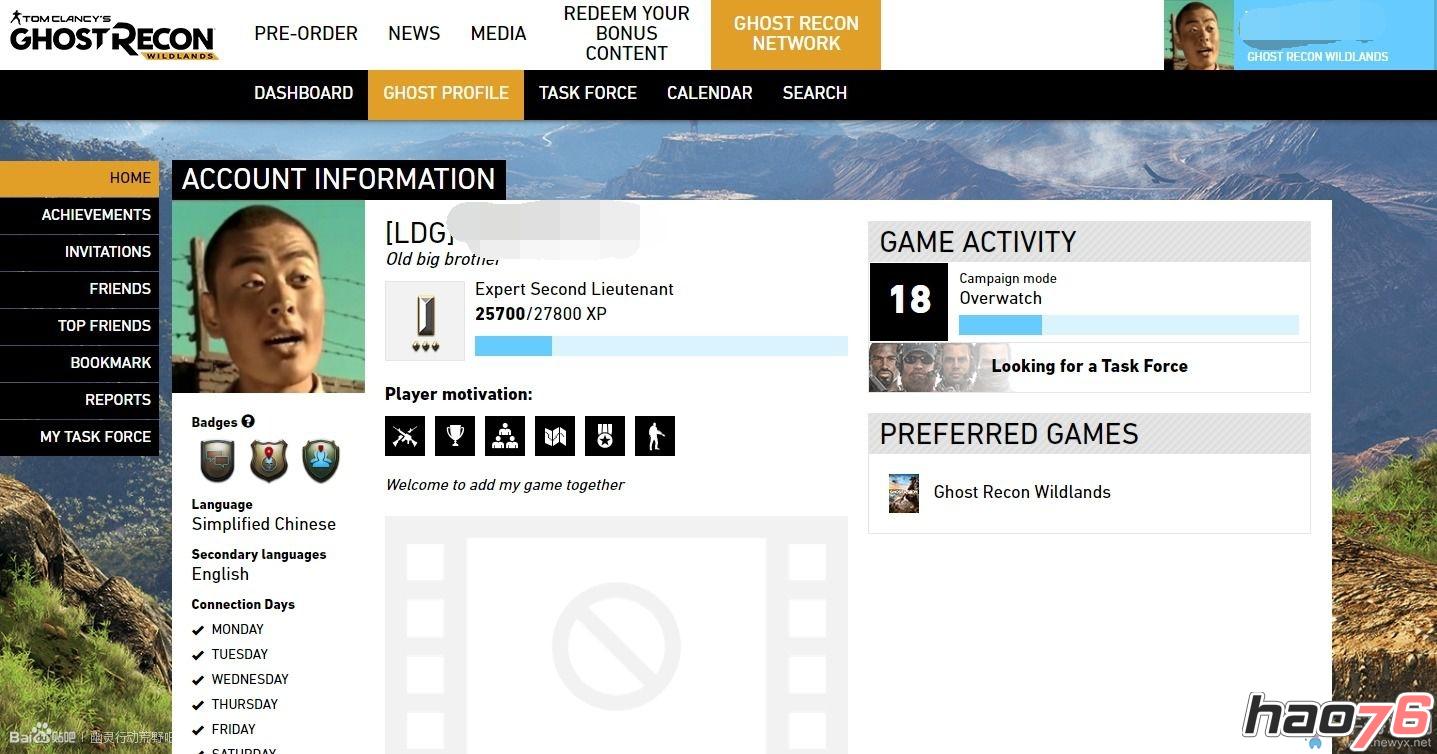Viewport: 1437px width, 754px height.
Task: Open Achievements in the sidebar
Action: click(x=79, y=215)
